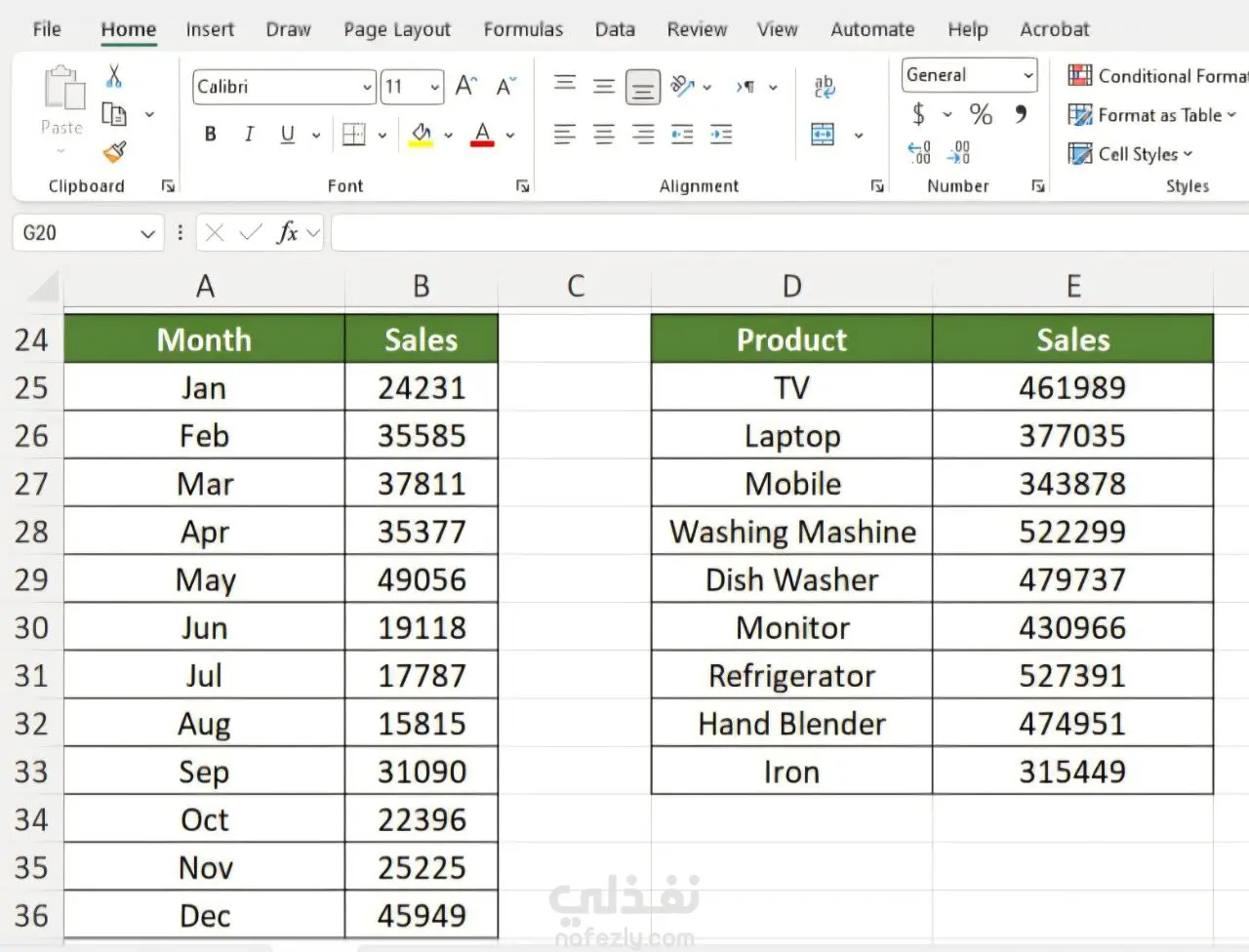
Task: Click the Format Painter brush icon
Action: pyautogui.click(x=114, y=152)
